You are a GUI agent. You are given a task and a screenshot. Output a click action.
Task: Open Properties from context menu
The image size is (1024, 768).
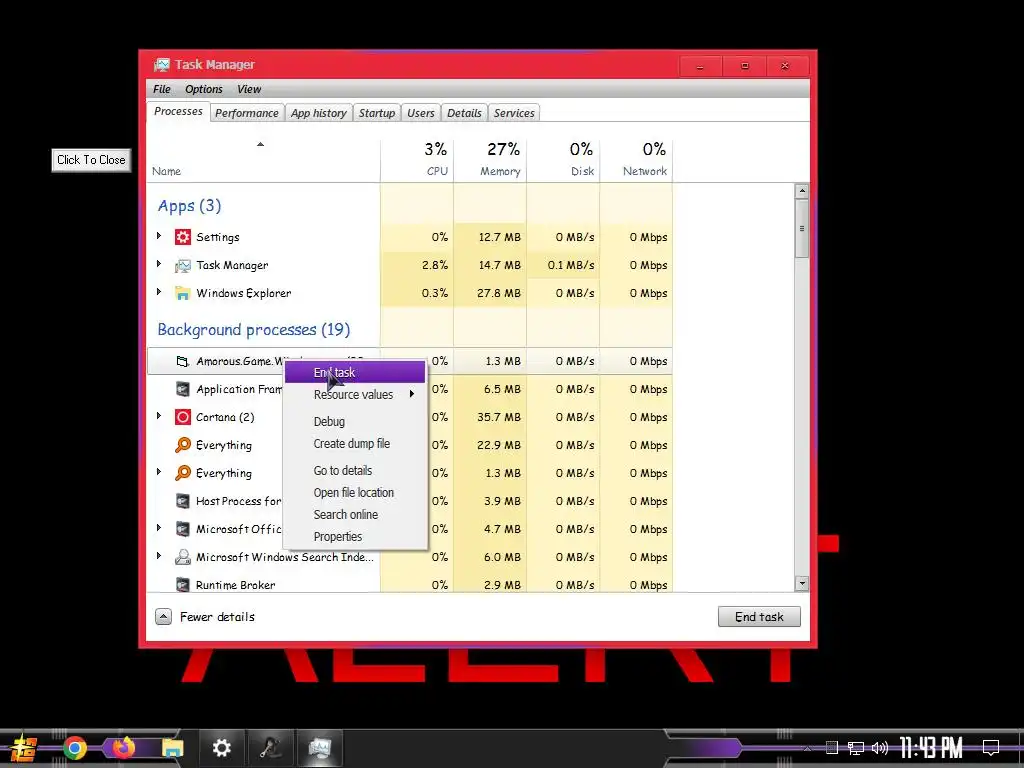[355, 537]
